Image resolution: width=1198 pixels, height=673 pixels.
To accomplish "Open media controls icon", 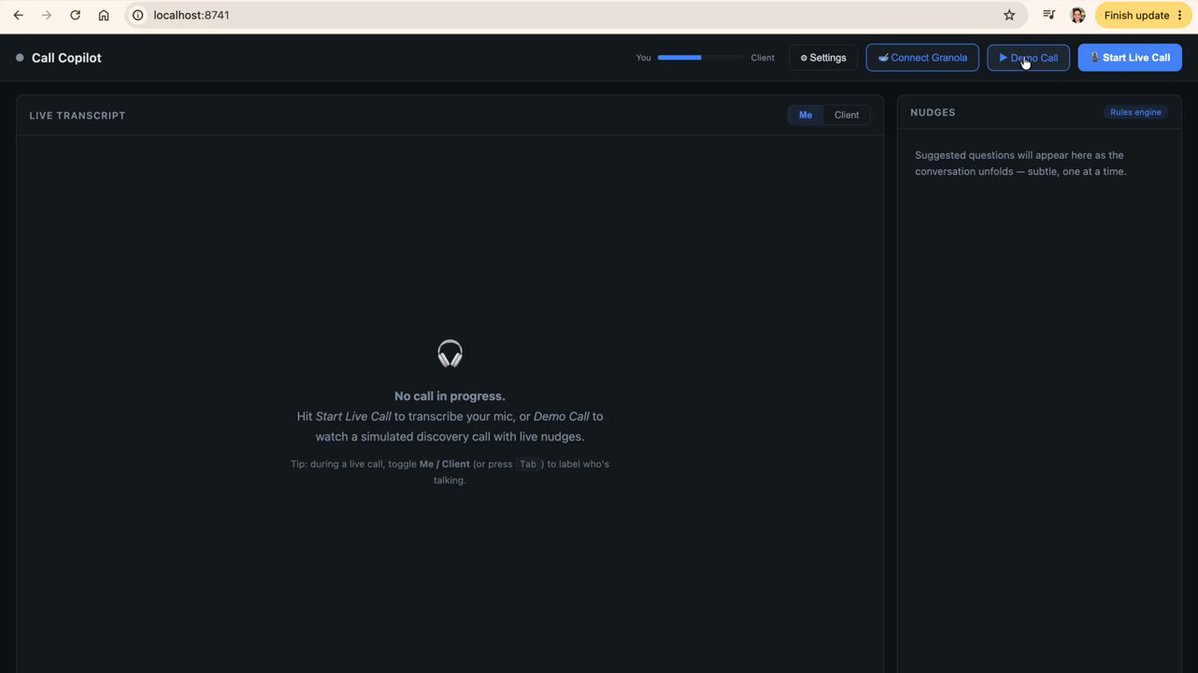I will pos(1049,15).
